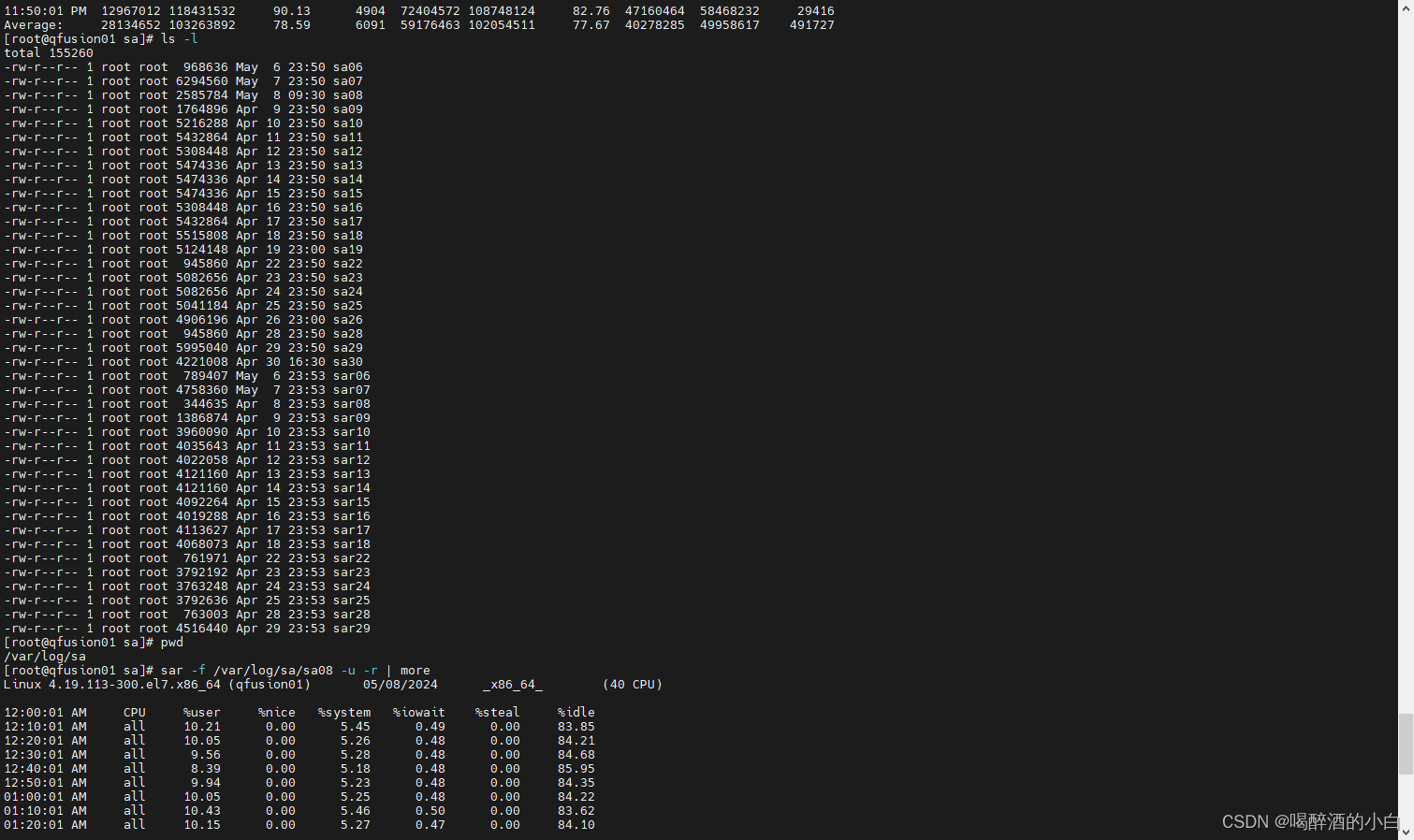Screen dimensions: 1414x840
Task: Click the scrollbar up arrow
Action: click(1407, 7)
